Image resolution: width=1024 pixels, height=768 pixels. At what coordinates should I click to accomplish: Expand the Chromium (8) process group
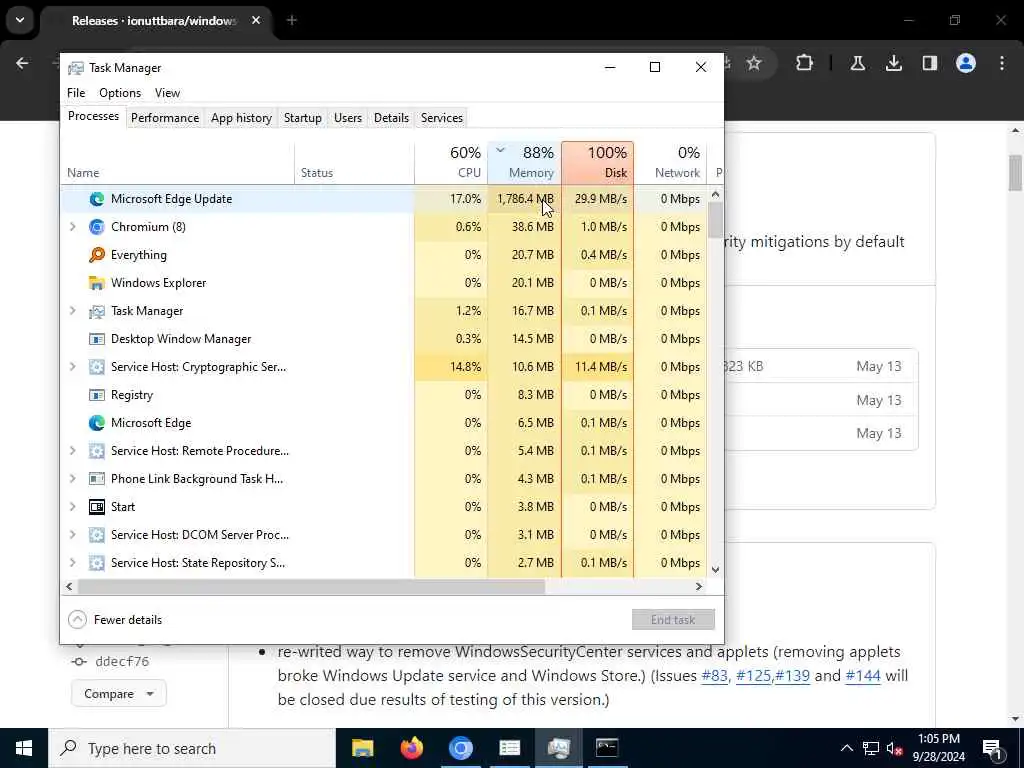pyautogui.click(x=72, y=227)
